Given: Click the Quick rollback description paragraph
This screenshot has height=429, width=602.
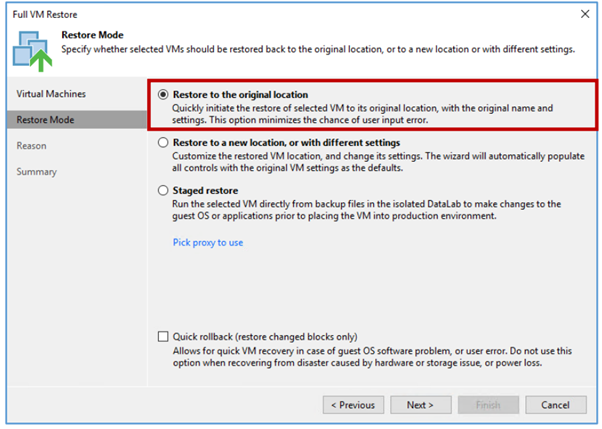Looking at the screenshot, I should [372, 357].
